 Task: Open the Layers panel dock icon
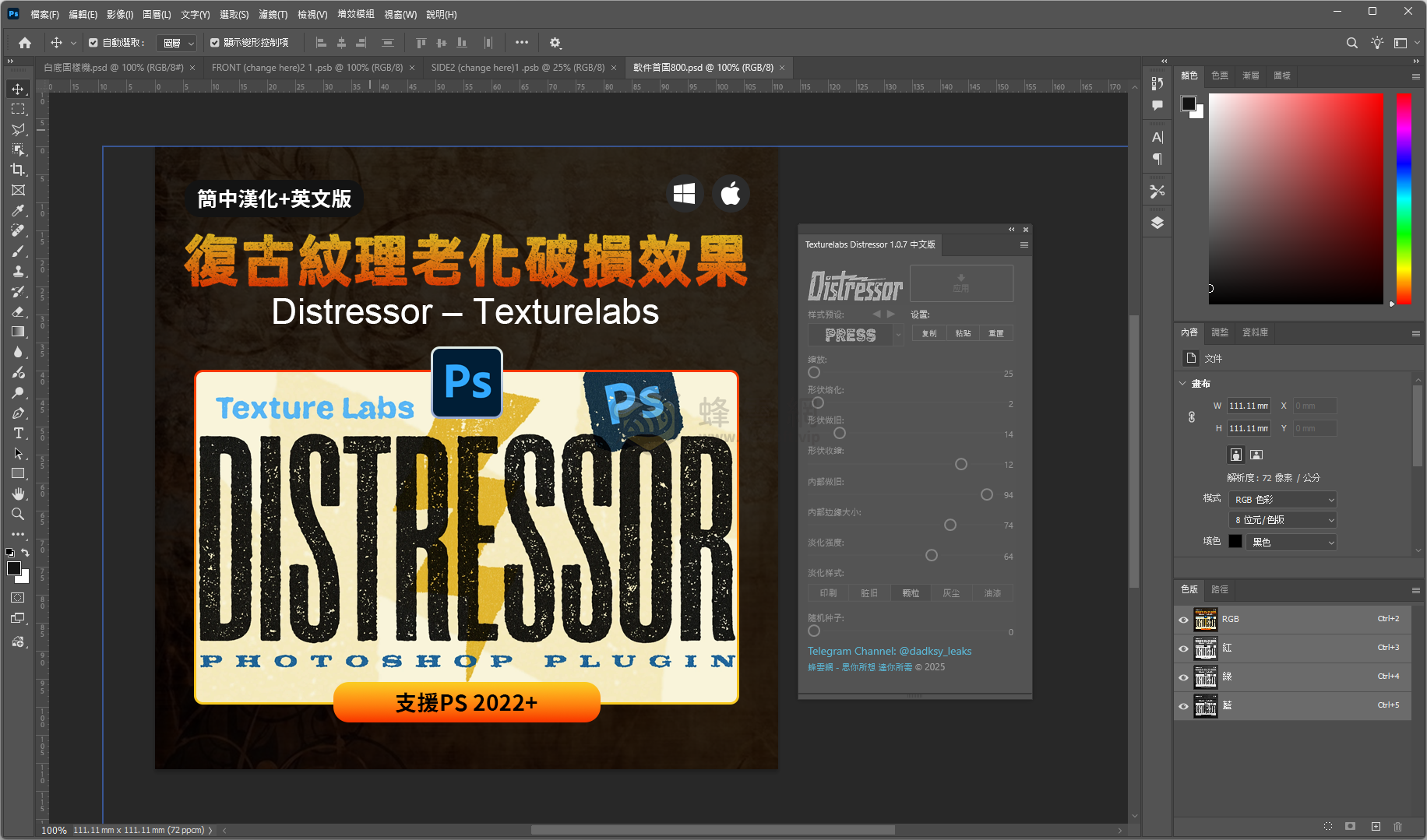(1157, 223)
